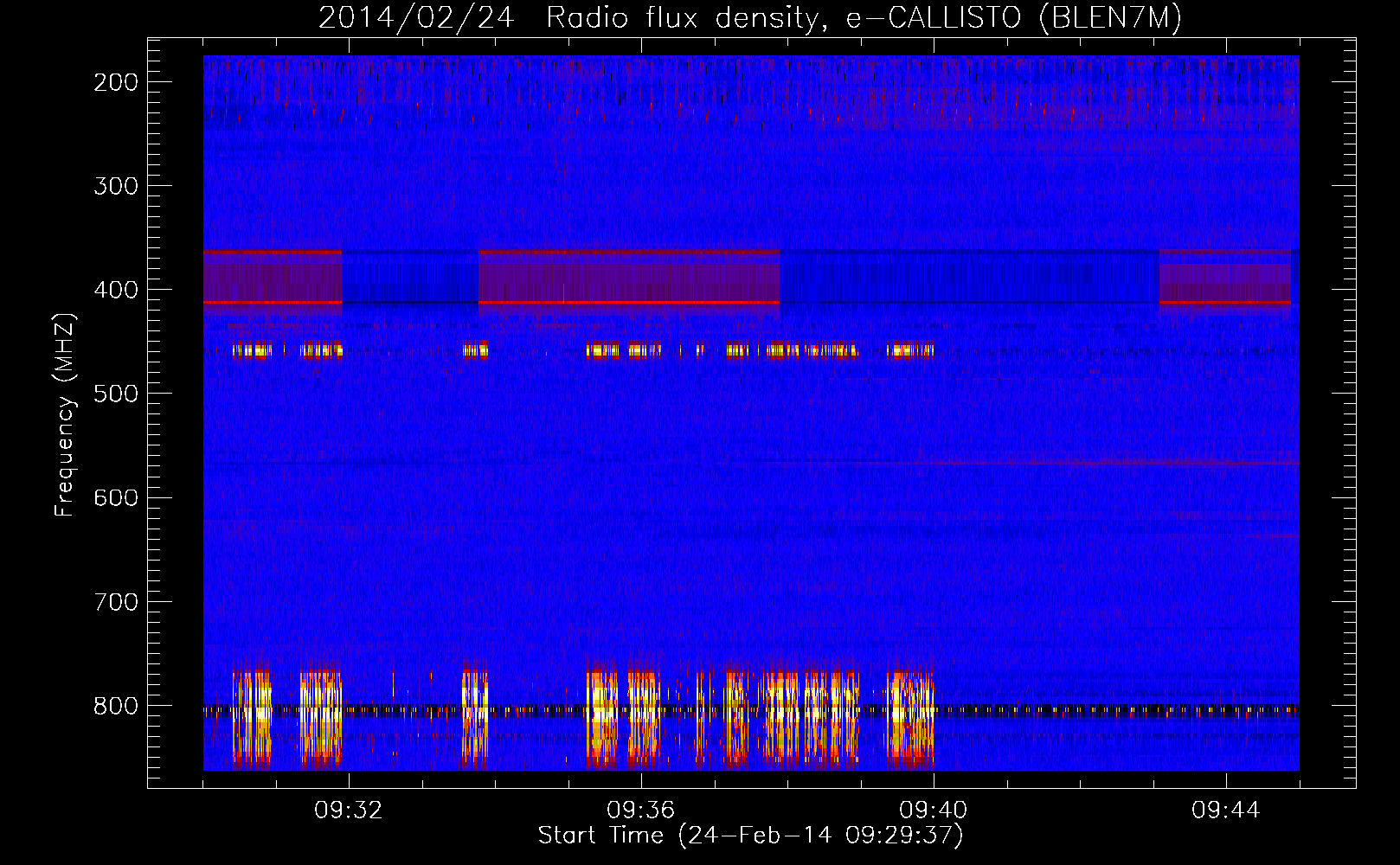Click the 400 frequency tick label

click(116, 290)
